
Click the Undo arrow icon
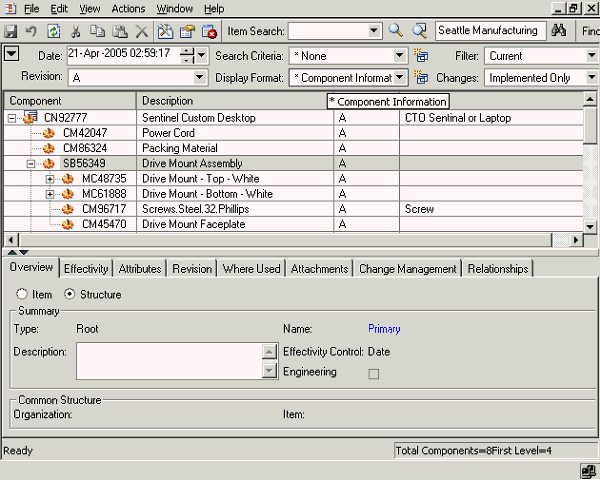coord(31,31)
